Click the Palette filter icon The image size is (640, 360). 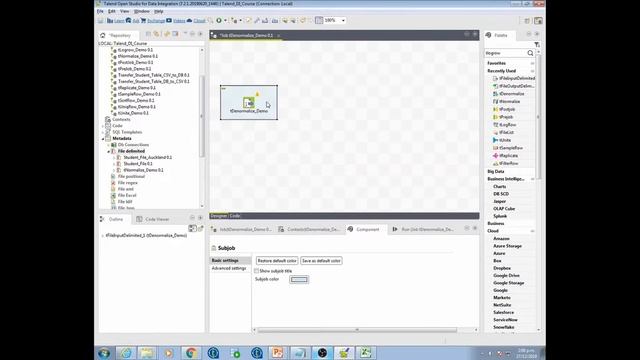pyautogui.click(x=537, y=44)
